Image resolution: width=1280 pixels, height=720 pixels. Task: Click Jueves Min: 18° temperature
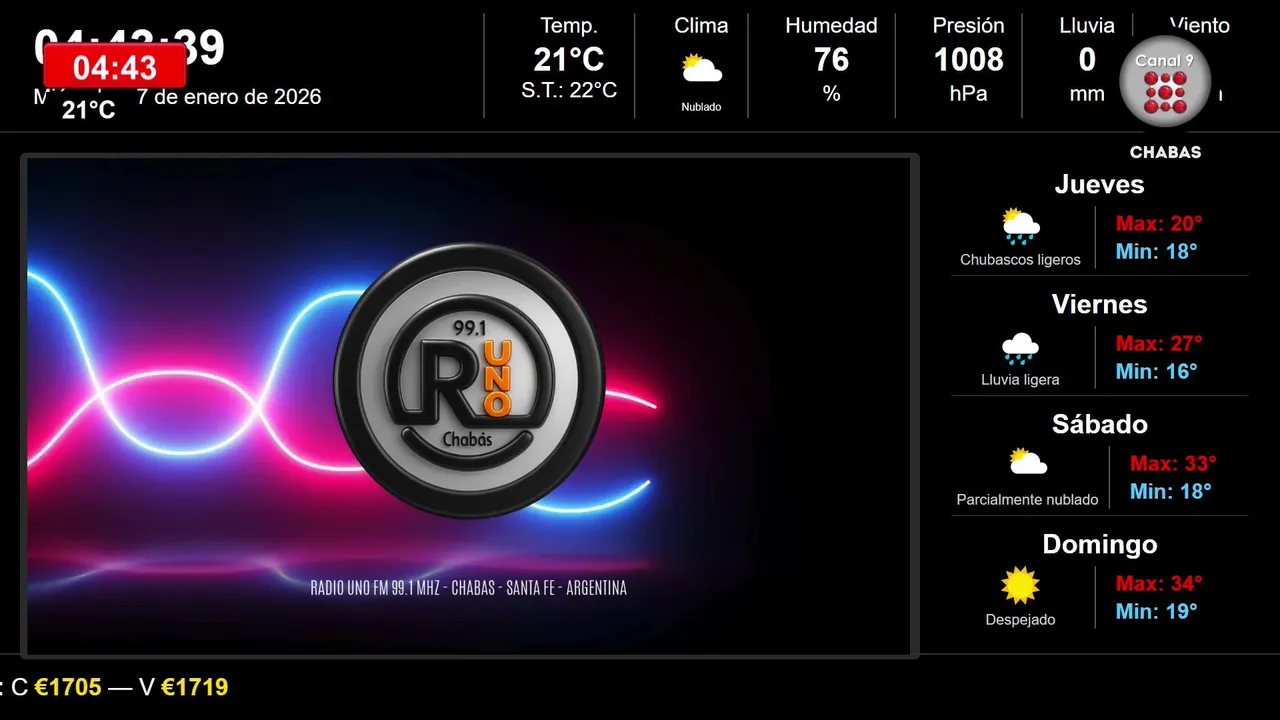click(1156, 251)
